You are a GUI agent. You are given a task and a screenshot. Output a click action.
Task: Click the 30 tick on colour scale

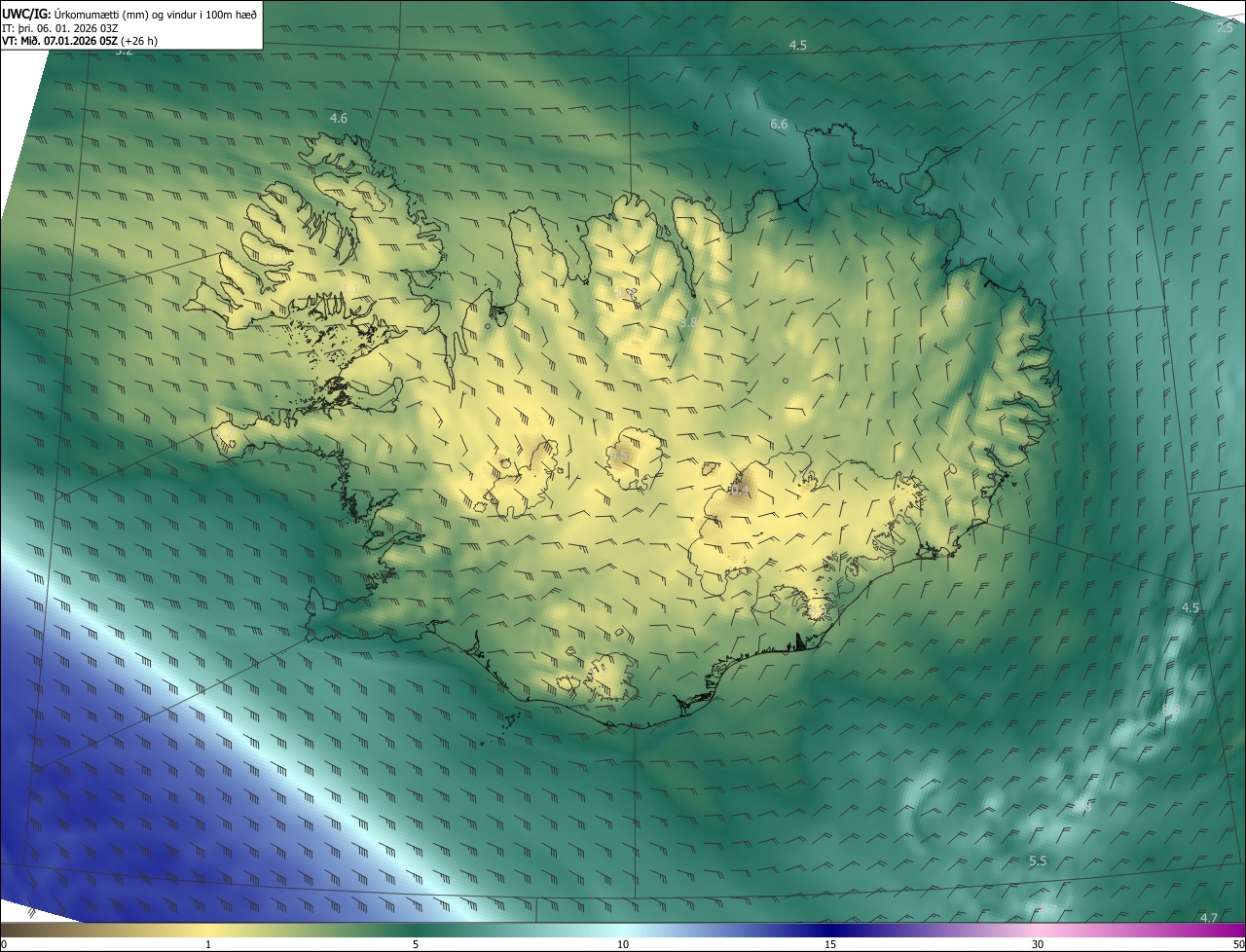coord(1038,944)
